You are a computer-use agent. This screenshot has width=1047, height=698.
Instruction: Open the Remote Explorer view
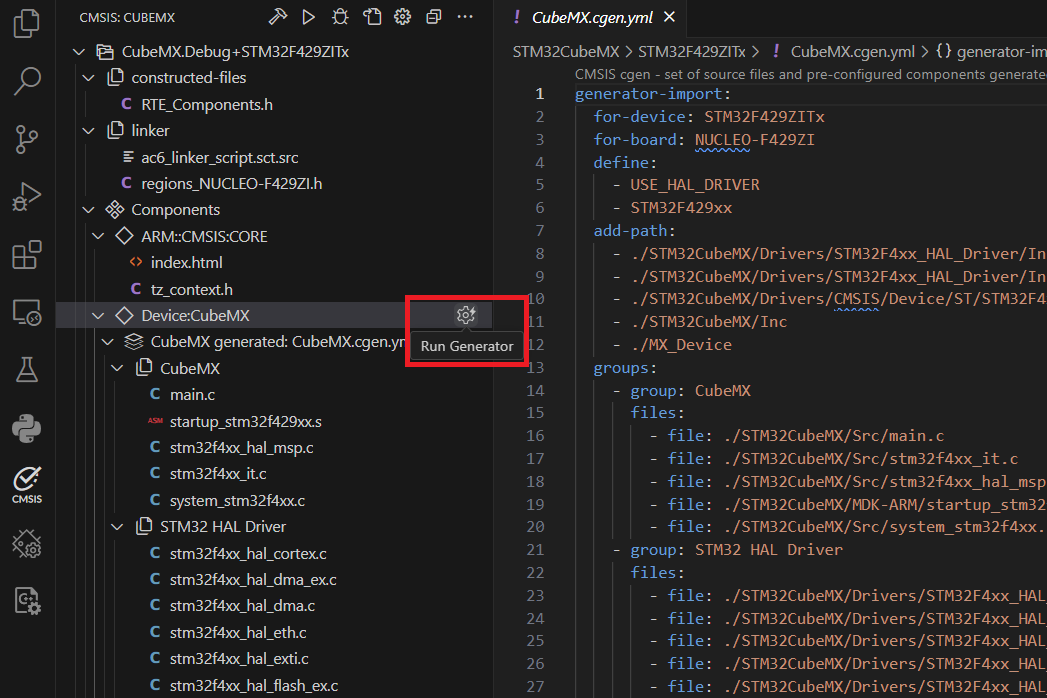point(27,312)
